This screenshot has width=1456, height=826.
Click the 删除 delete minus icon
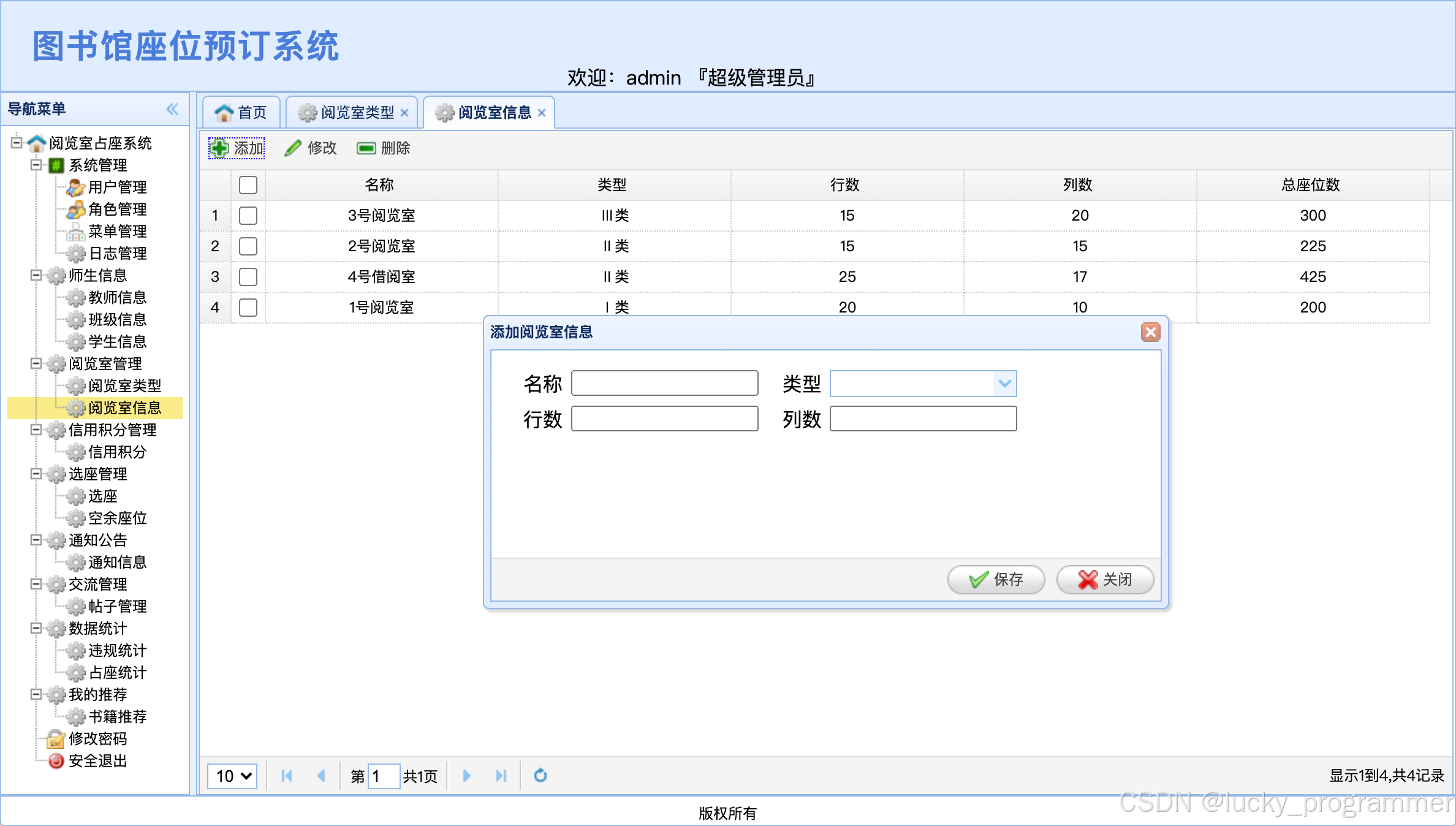click(366, 148)
